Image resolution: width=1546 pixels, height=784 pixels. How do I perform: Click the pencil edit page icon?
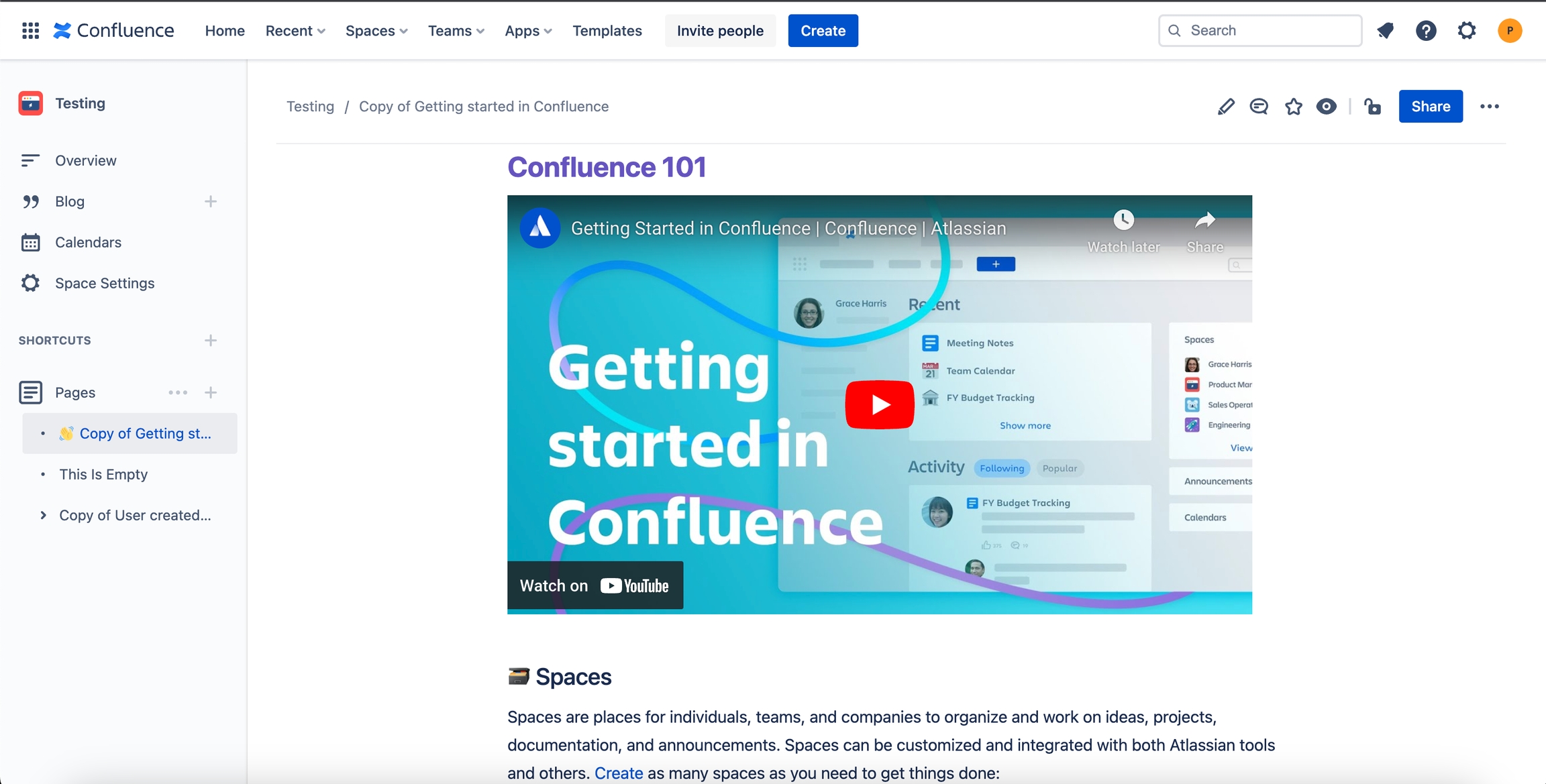tap(1225, 107)
